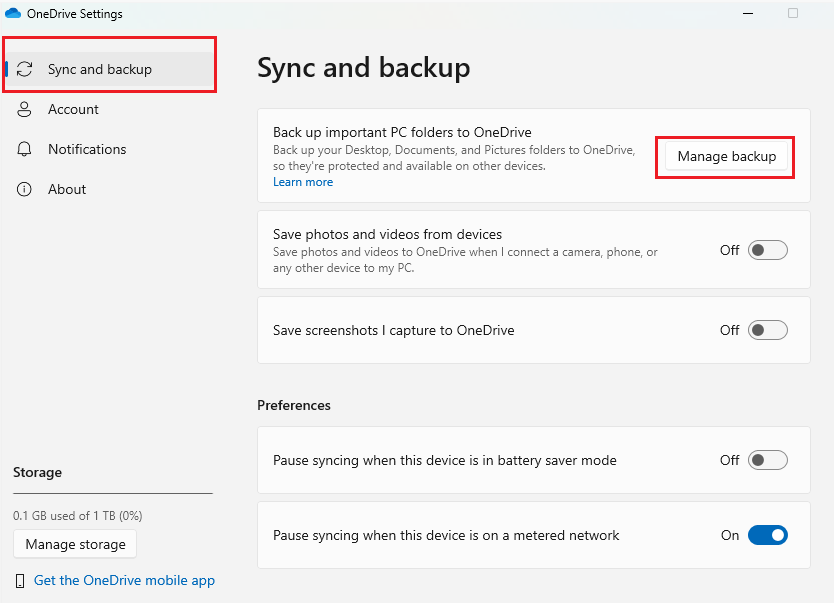This screenshot has width=834, height=603.
Task: Click the Preferences section heading
Action: (294, 405)
